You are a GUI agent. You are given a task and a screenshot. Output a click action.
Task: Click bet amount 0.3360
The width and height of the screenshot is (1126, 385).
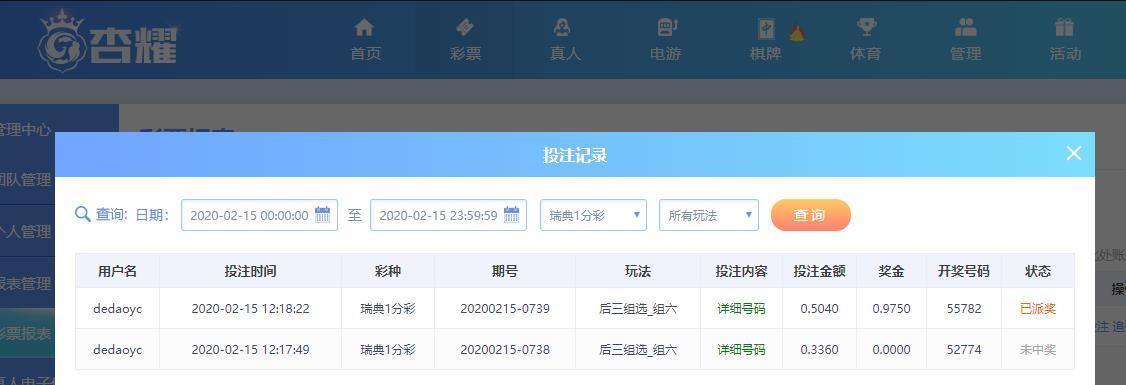819,350
